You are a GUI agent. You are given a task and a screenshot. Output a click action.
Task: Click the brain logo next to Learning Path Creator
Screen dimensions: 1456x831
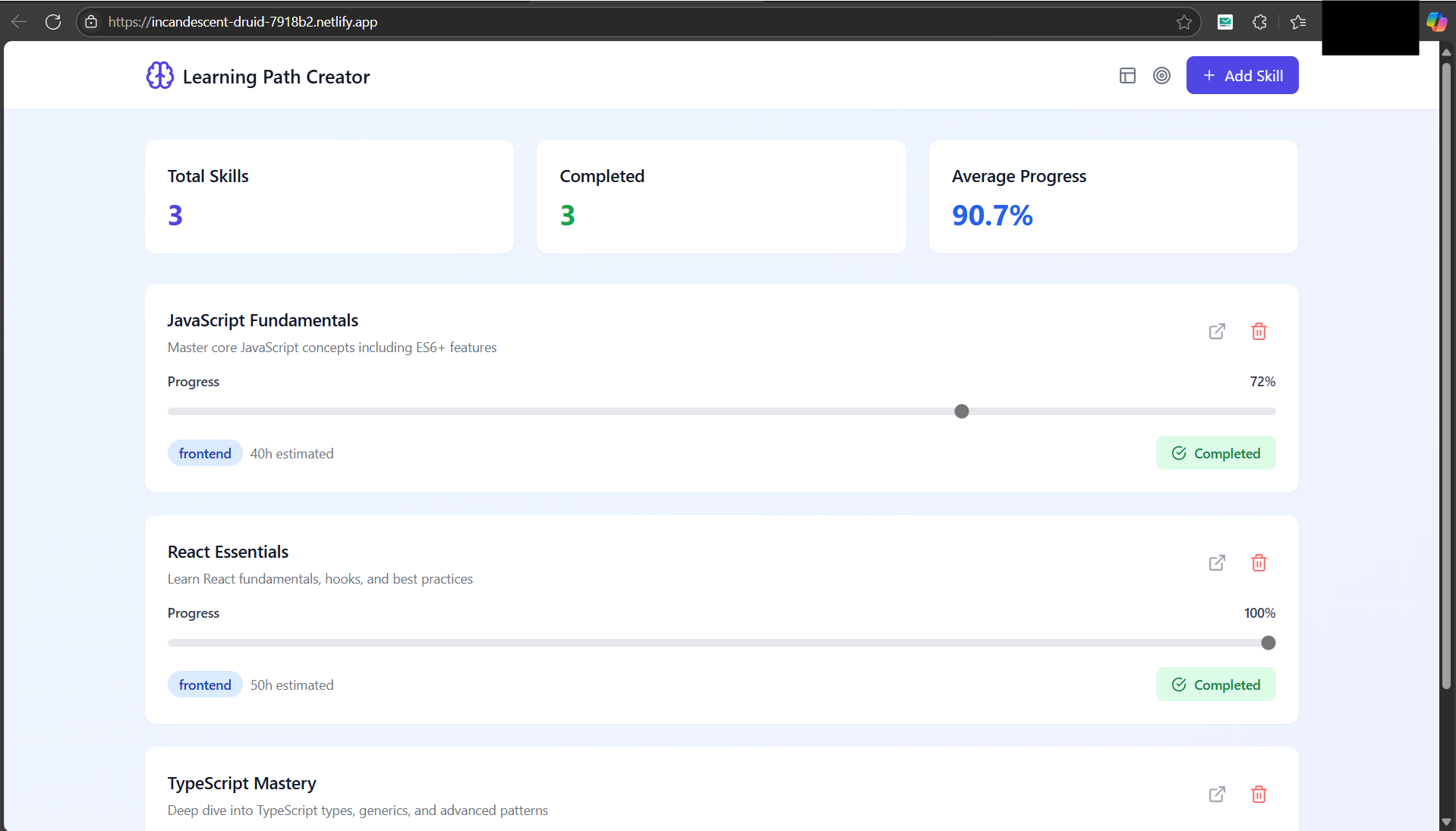click(x=159, y=75)
